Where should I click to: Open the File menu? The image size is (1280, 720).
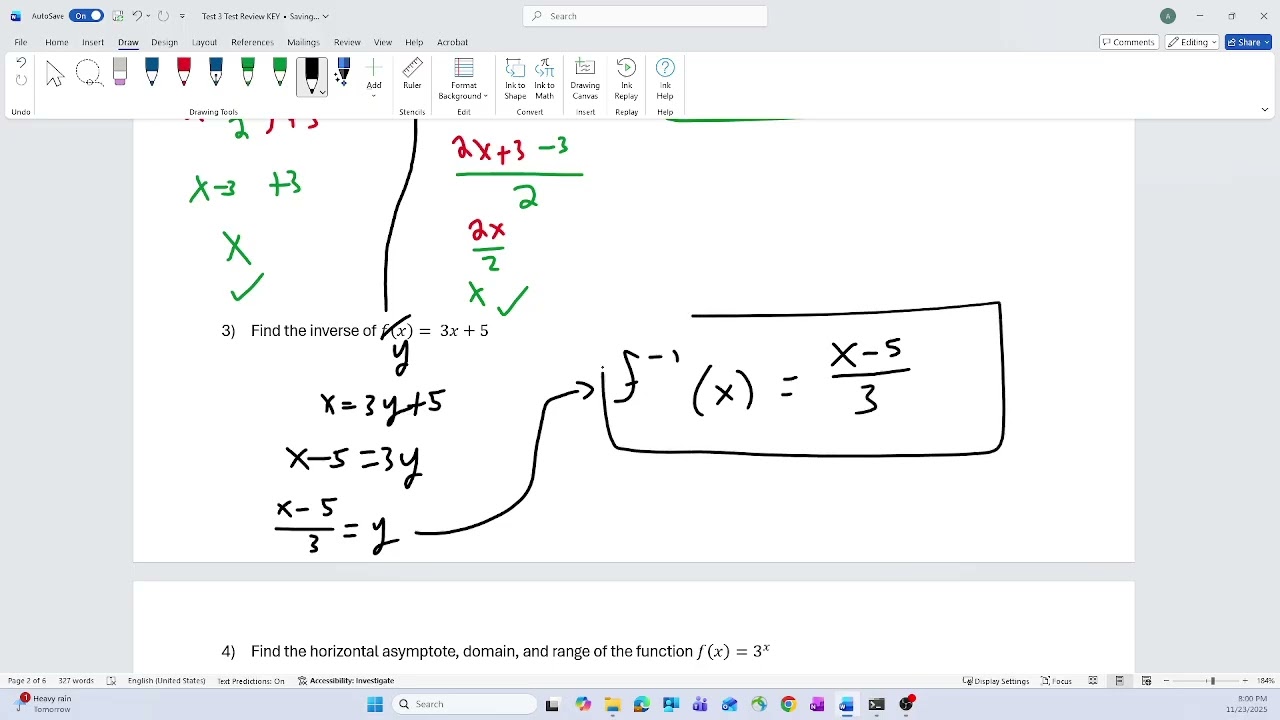[20, 42]
